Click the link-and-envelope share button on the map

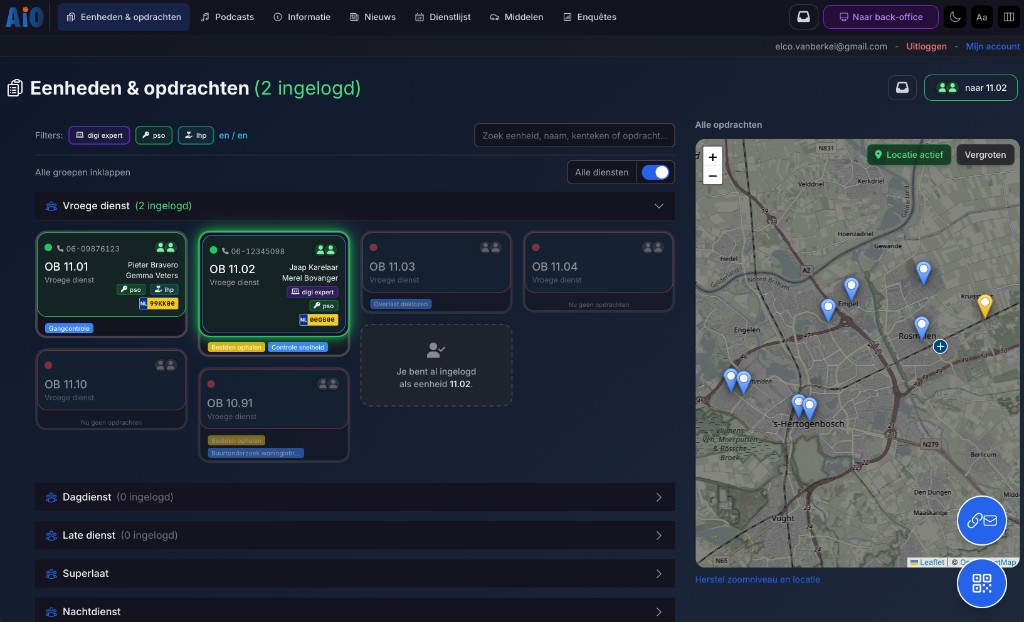pos(981,520)
